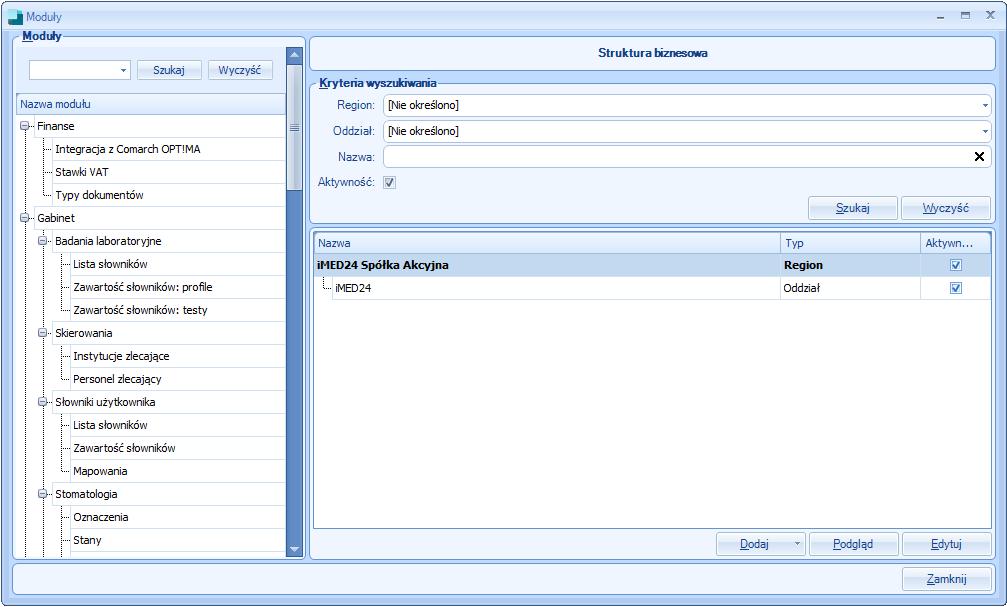Select the Słowniki użytkownika tree label
The width and height of the screenshot is (1007, 607).
pyautogui.click(x=105, y=402)
